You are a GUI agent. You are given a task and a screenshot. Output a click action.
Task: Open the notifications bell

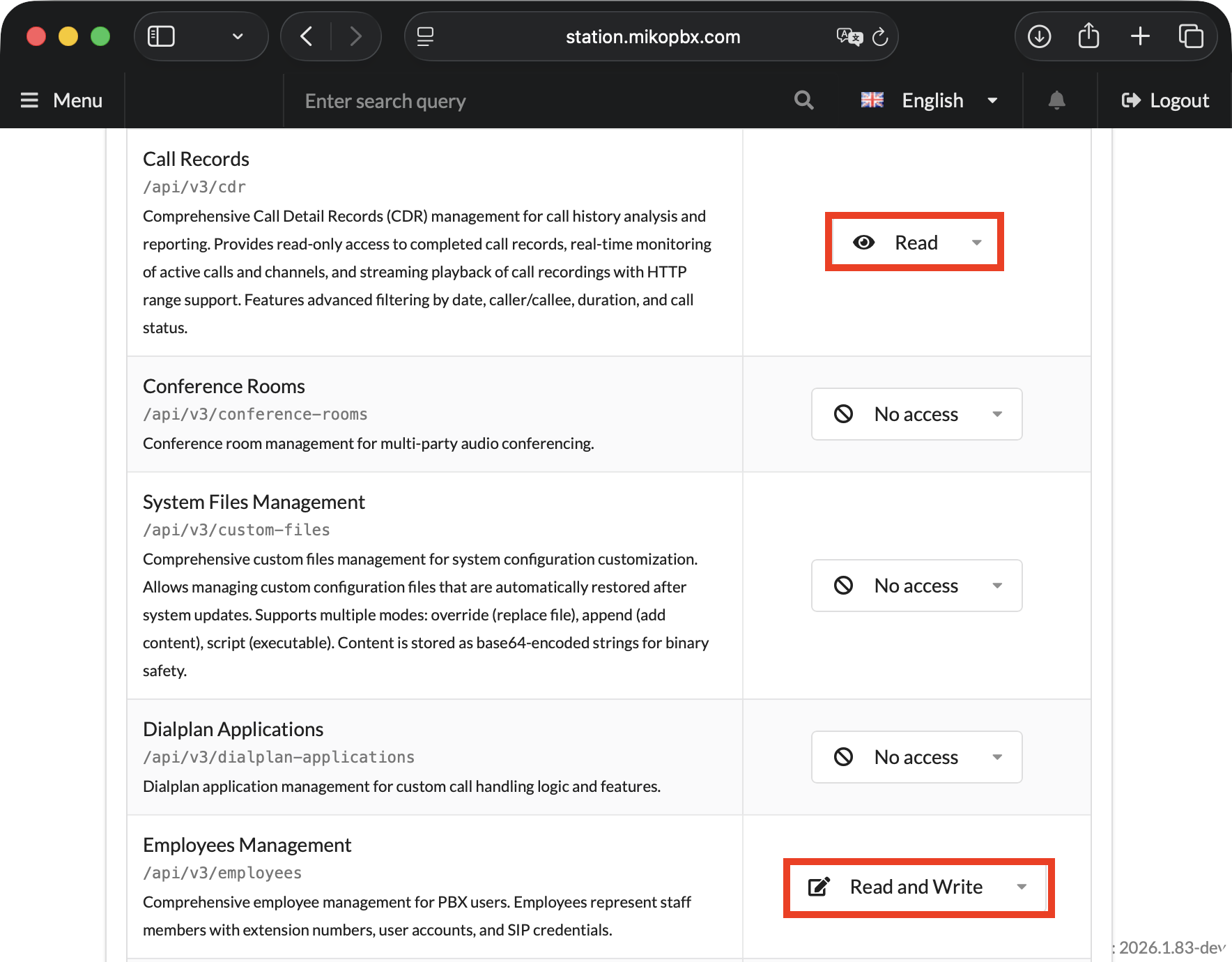[x=1056, y=100]
